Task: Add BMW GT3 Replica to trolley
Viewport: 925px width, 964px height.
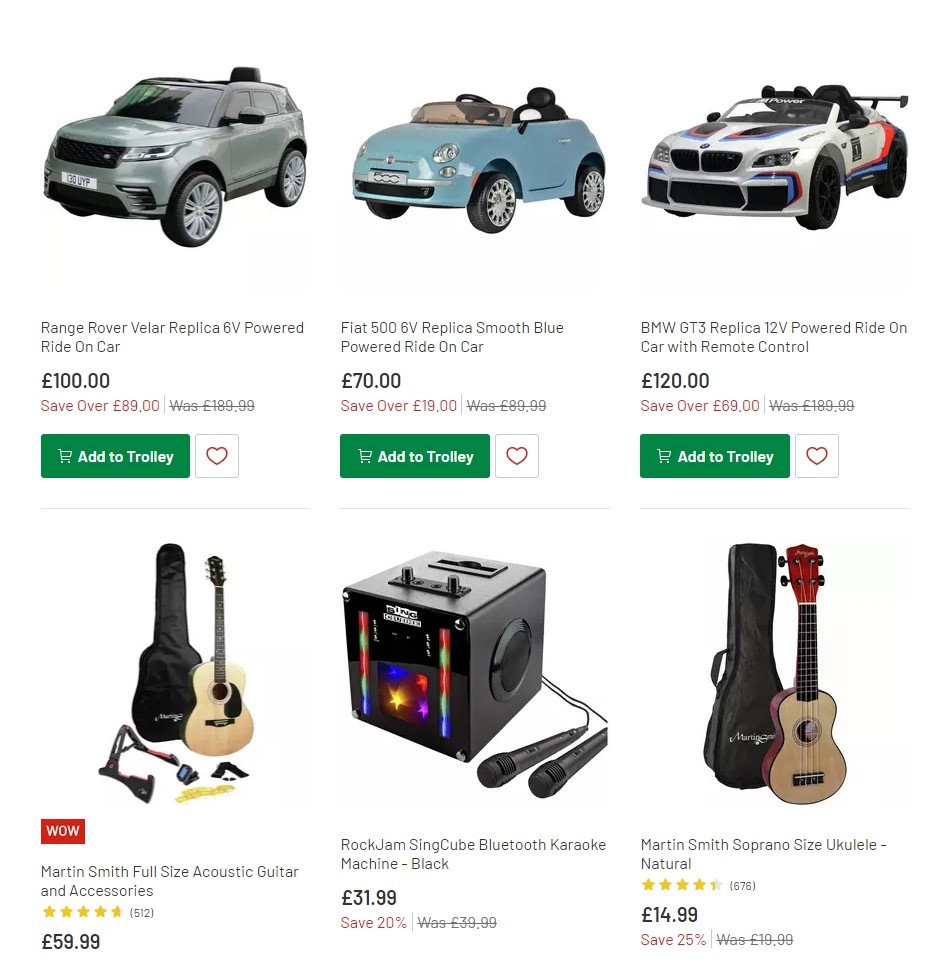Action: [714, 456]
